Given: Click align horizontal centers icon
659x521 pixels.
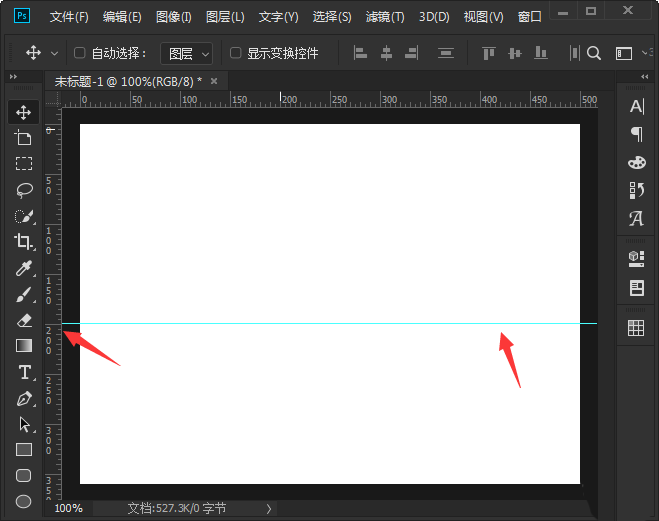Looking at the screenshot, I should click(386, 53).
